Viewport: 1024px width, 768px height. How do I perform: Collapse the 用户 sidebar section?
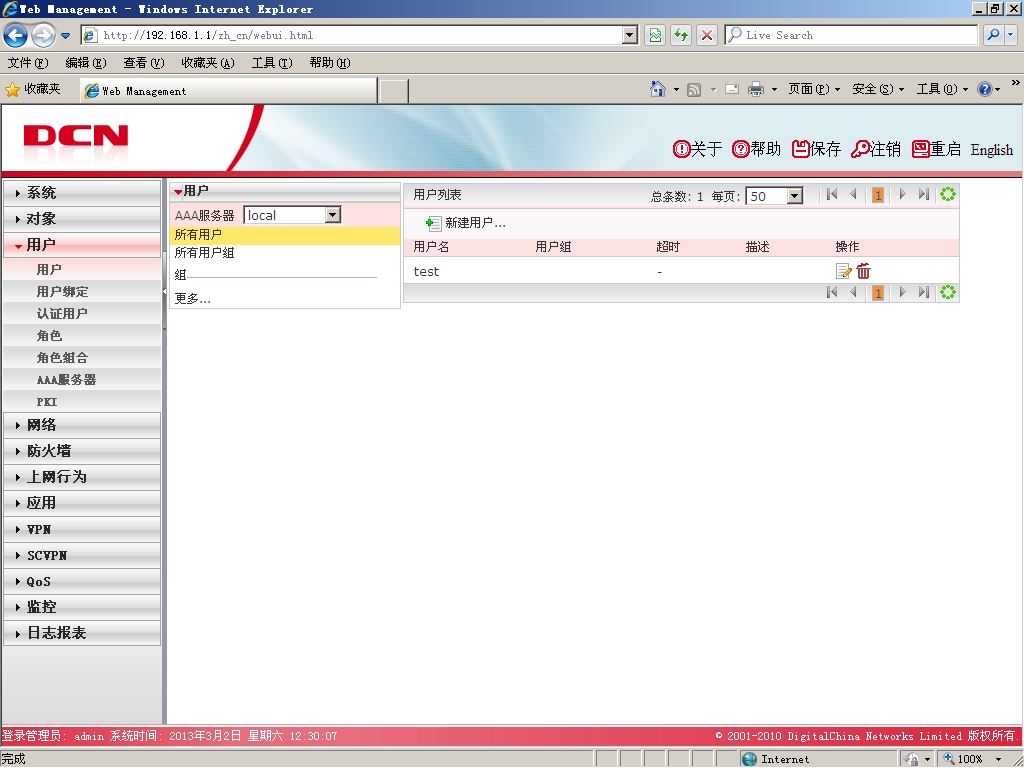coord(82,245)
